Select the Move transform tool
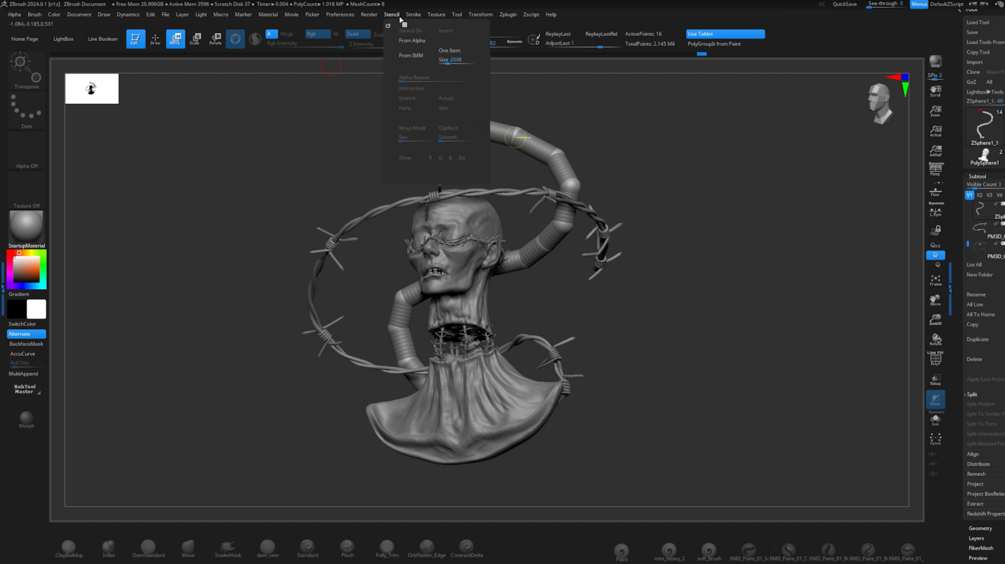The image size is (1005, 564). pos(175,39)
